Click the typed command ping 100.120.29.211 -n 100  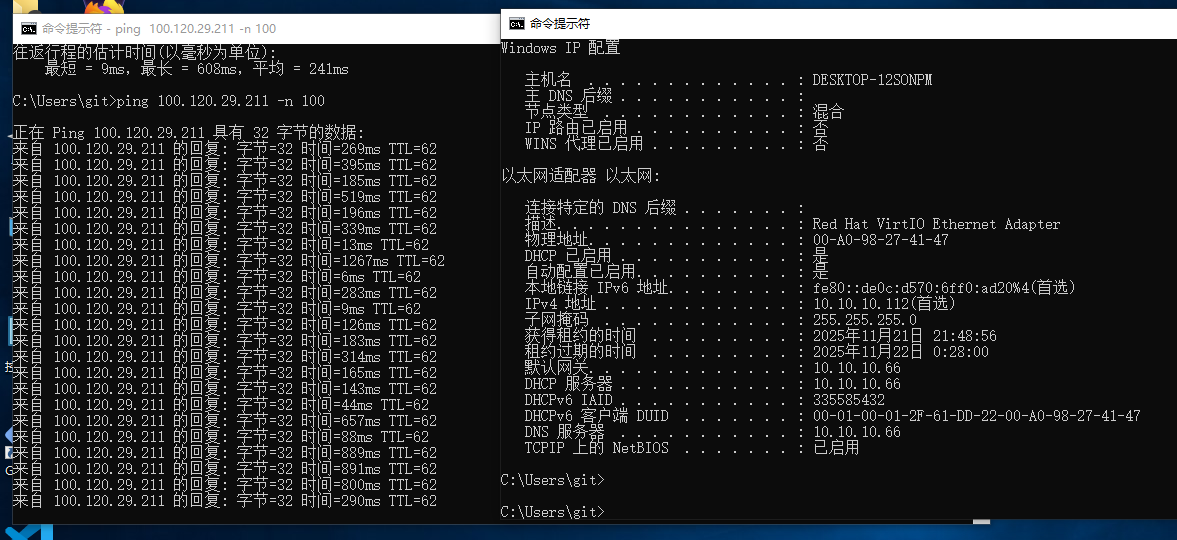click(x=220, y=101)
